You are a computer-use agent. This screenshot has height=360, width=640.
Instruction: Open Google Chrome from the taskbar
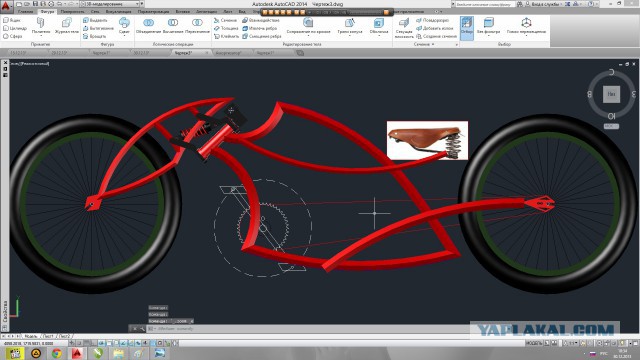point(57,353)
